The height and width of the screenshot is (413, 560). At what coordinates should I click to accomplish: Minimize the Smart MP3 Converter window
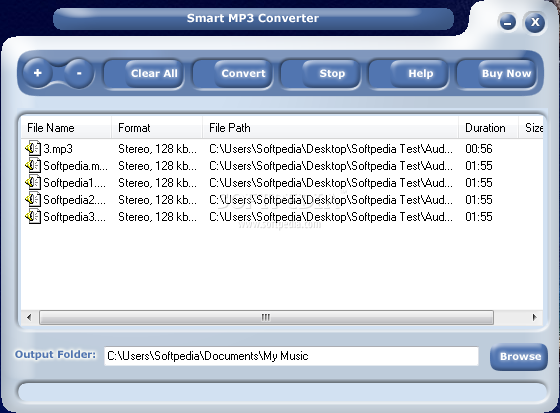508,23
